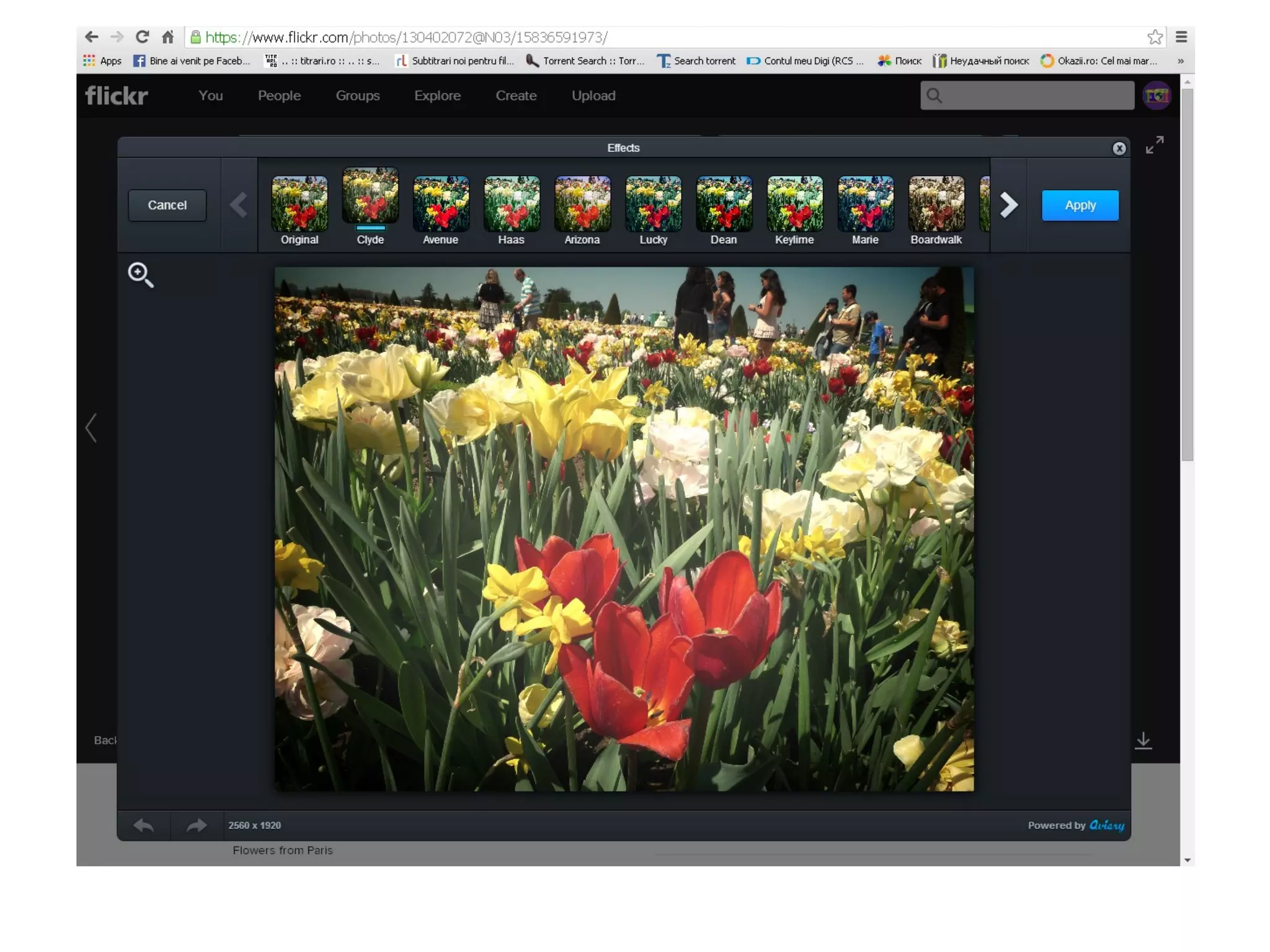This screenshot has width=1270, height=952.
Task: Click the redo arrow in editor footer
Action: pyautogui.click(x=197, y=825)
